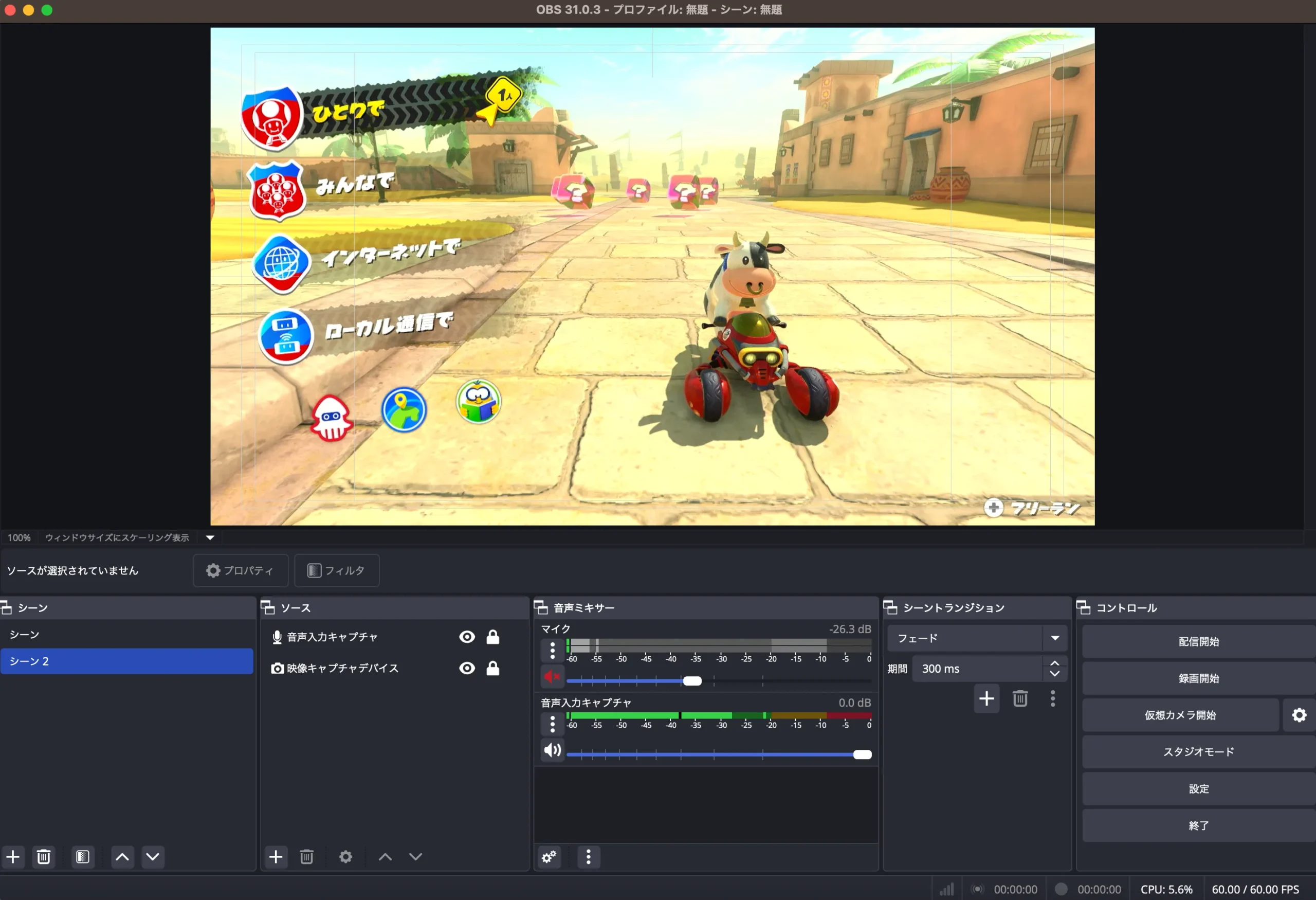Open advanced audio properties gears icon
1316x900 pixels.
point(549,857)
